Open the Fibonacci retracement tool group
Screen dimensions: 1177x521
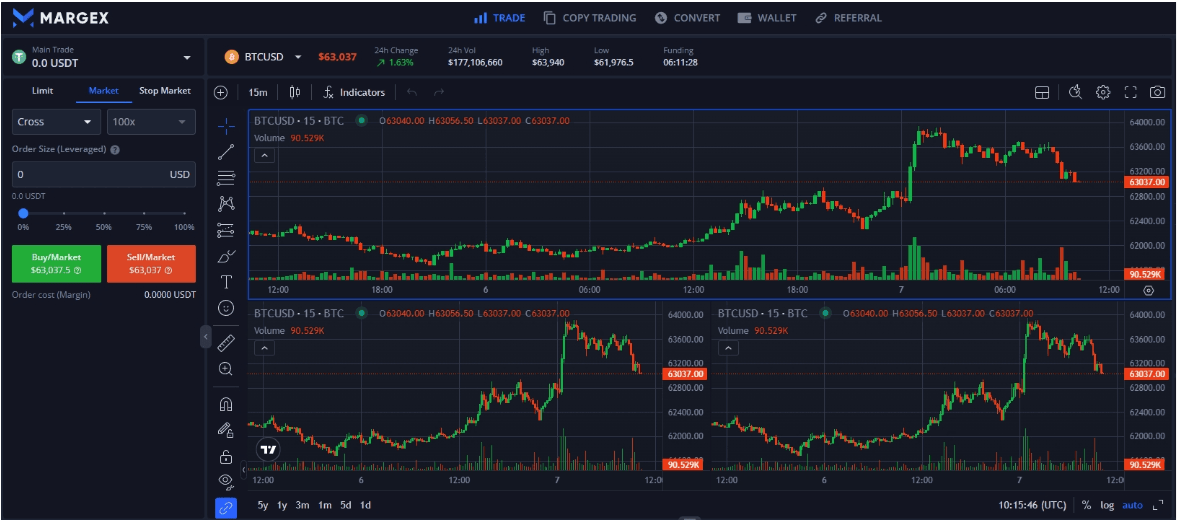(x=226, y=178)
